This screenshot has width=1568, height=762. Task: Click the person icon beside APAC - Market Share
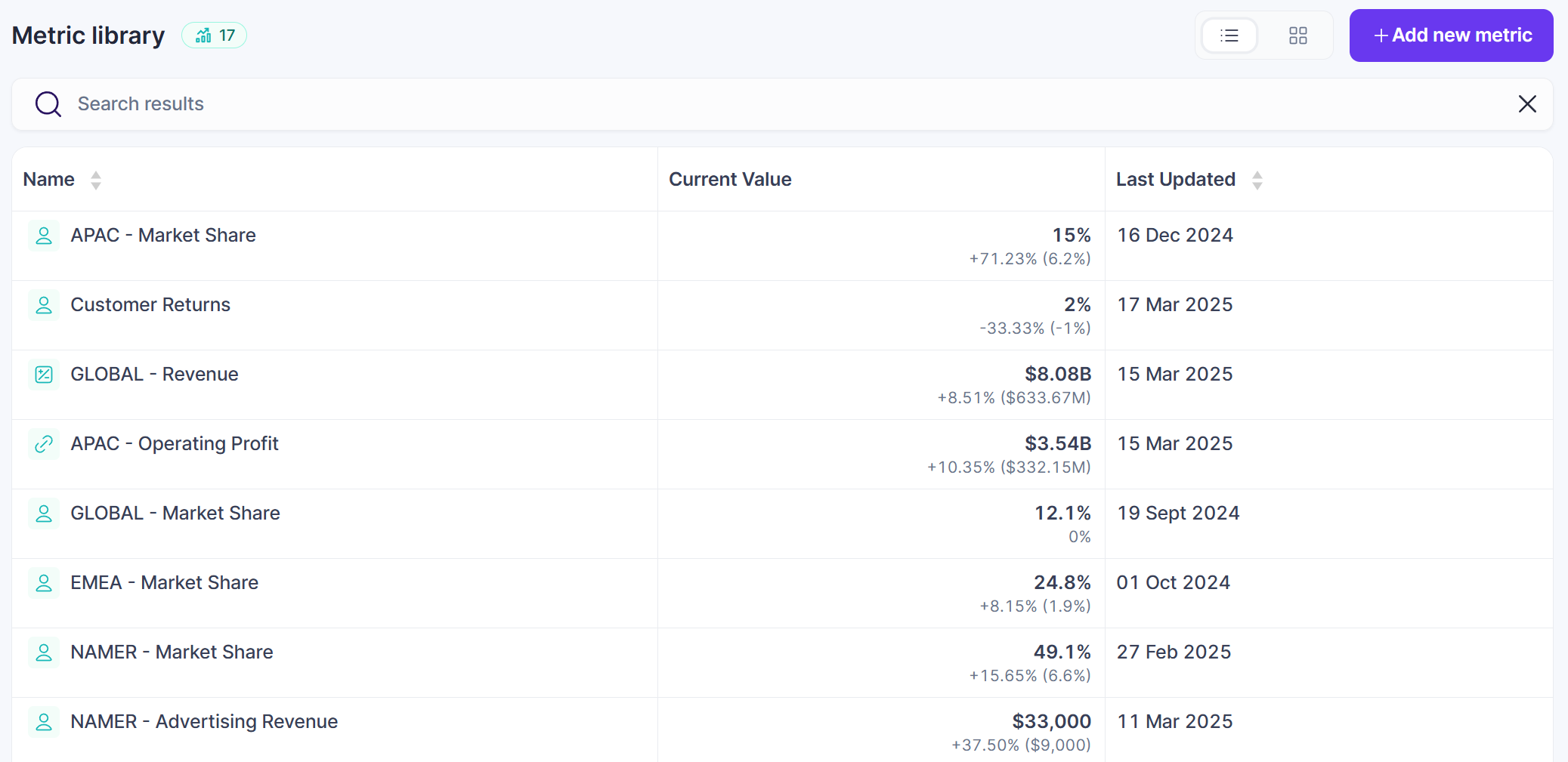[x=44, y=236]
